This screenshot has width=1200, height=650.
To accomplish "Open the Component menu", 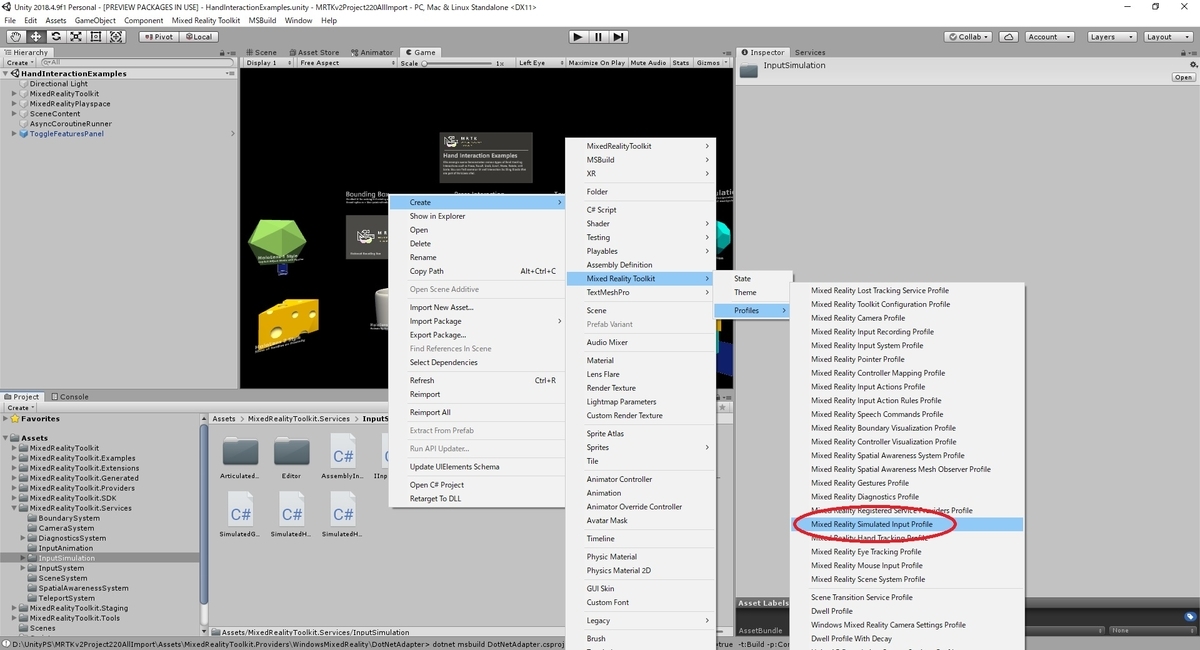I will 143,20.
